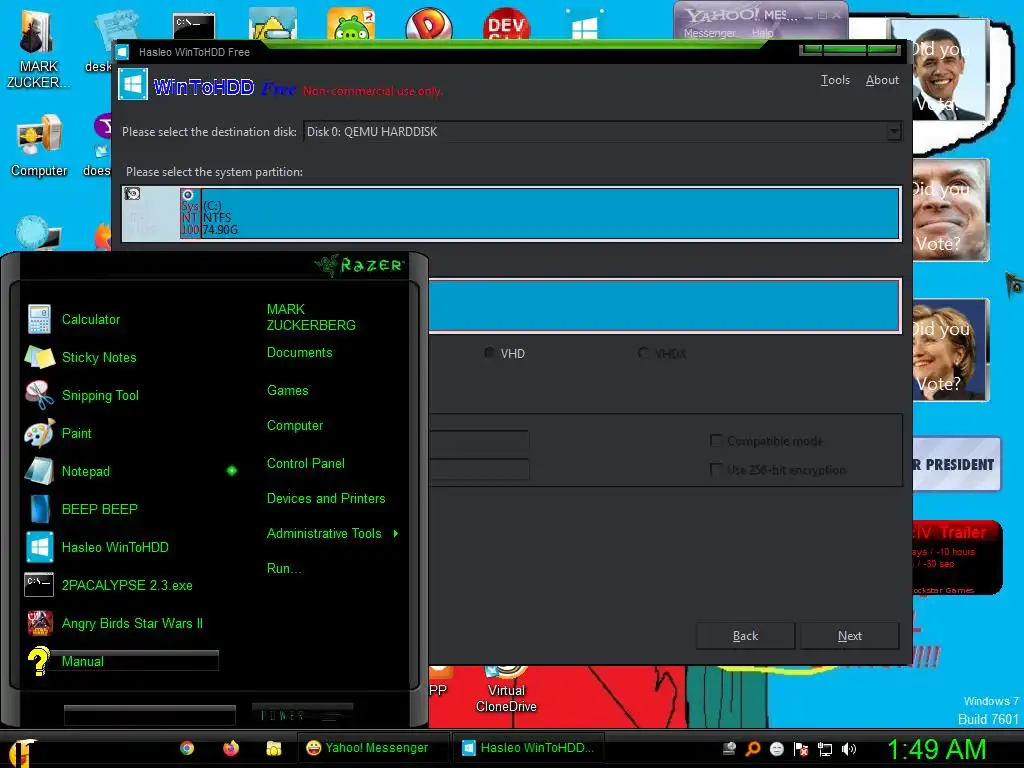Expand the Administrative Tools submenu

395,534
